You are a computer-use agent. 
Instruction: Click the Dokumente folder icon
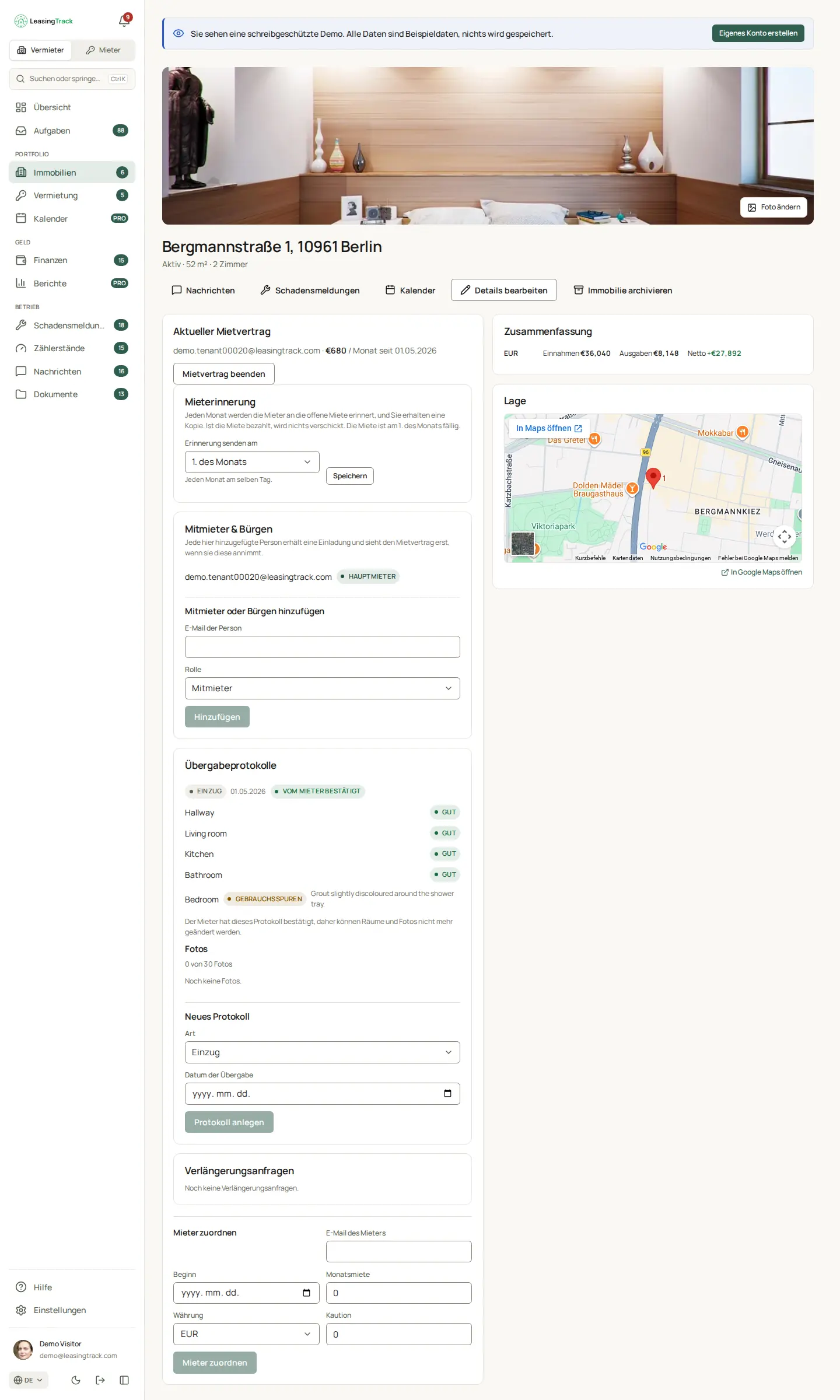pos(21,394)
